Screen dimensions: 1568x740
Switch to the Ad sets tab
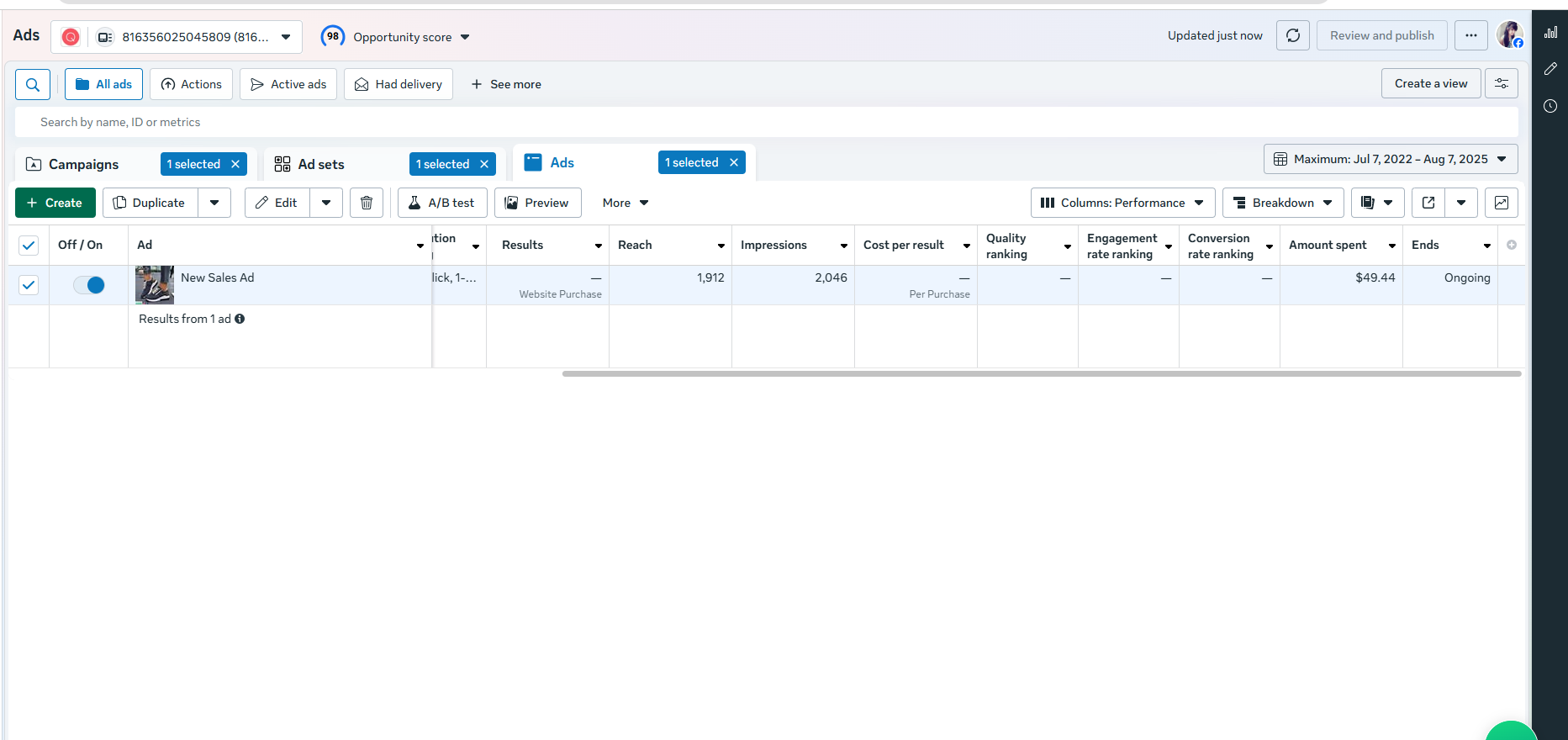pos(321,164)
